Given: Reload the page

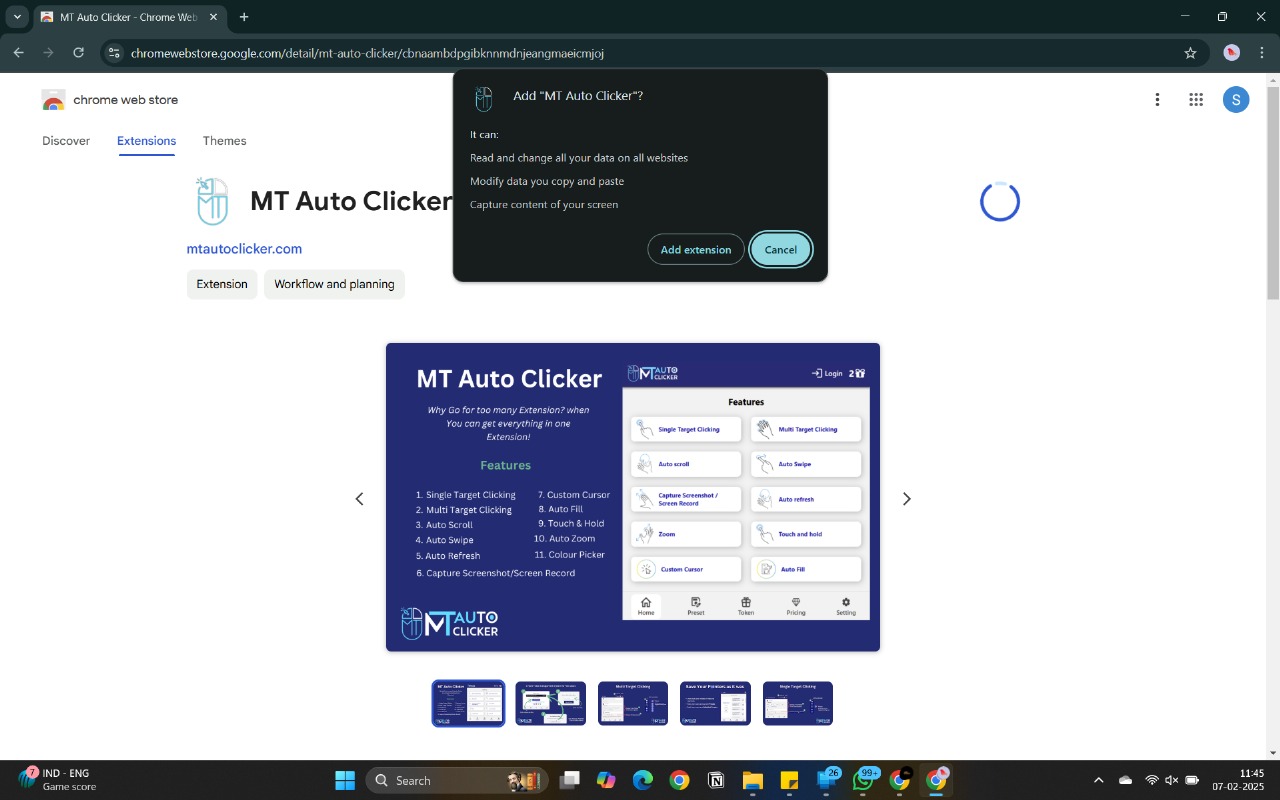Looking at the screenshot, I should coord(78,53).
